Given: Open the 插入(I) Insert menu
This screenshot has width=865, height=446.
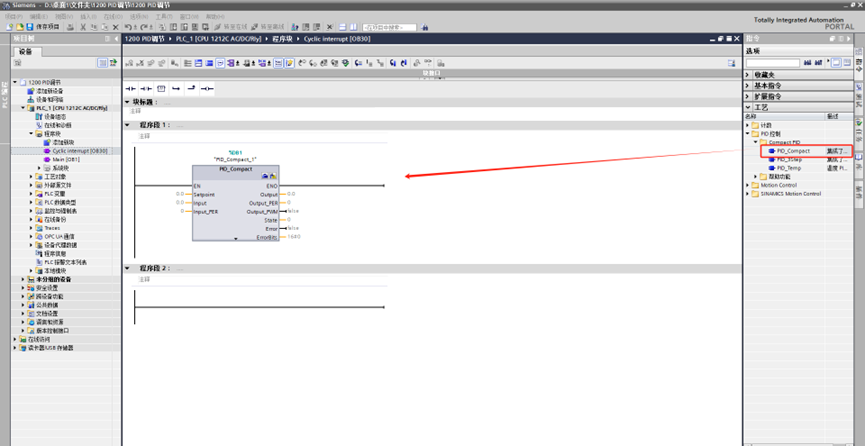Looking at the screenshot, I should tap(88, 17).
